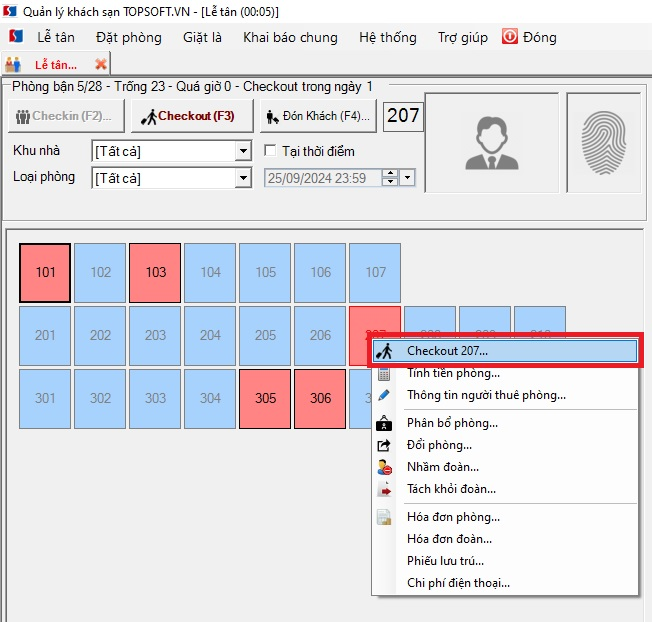Click the Checkin (F2) button
The width and height of the screenshot is (652, 622).
point(66,116)
